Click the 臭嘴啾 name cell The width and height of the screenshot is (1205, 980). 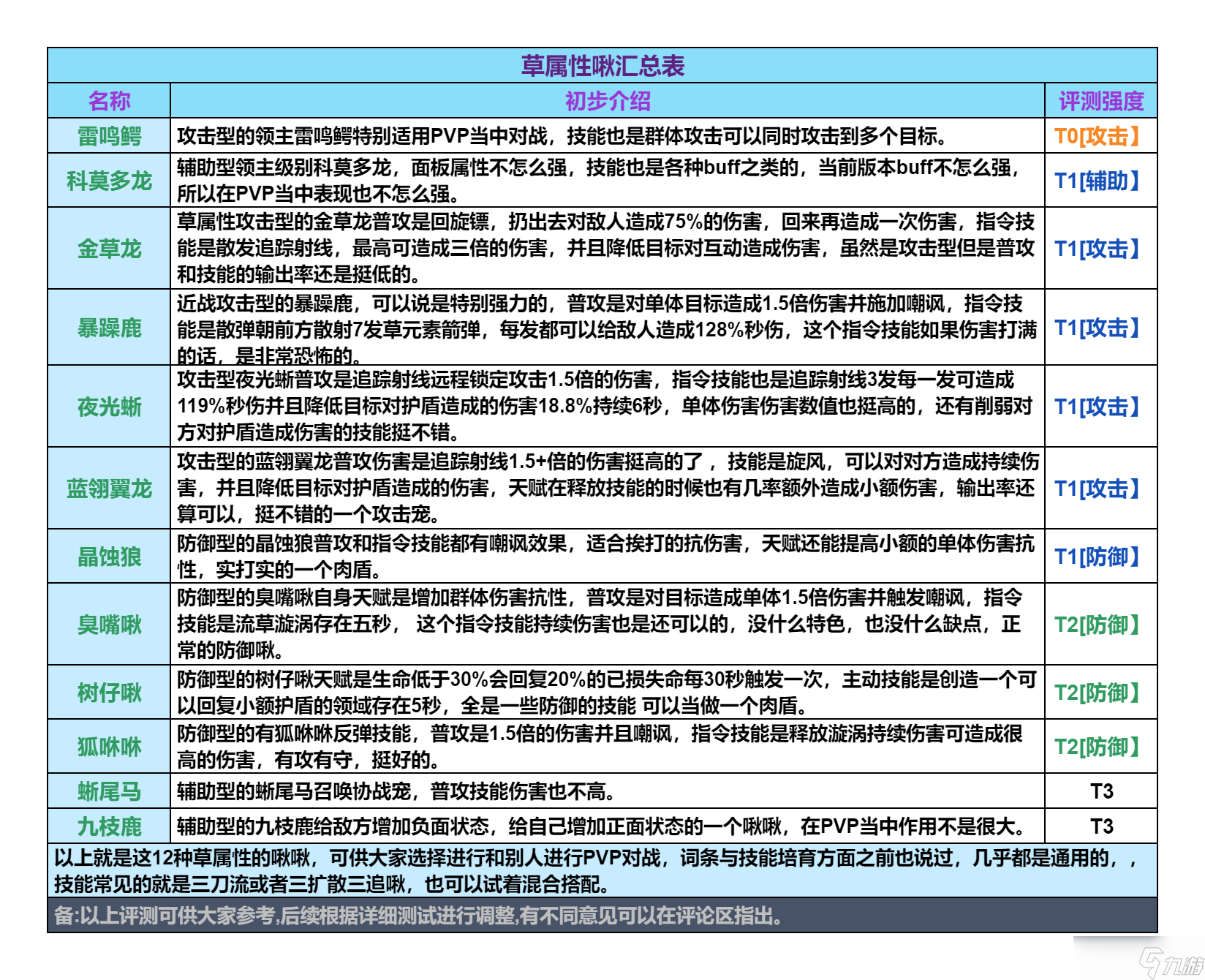[x=109, y=625]
